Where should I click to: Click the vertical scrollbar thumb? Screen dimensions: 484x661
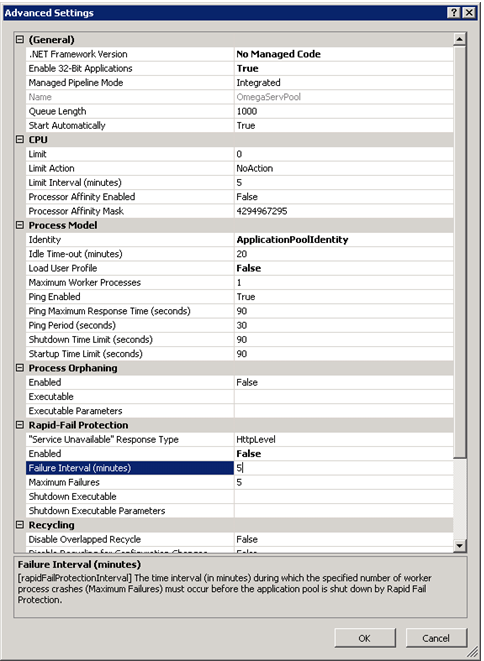point(460,252)
